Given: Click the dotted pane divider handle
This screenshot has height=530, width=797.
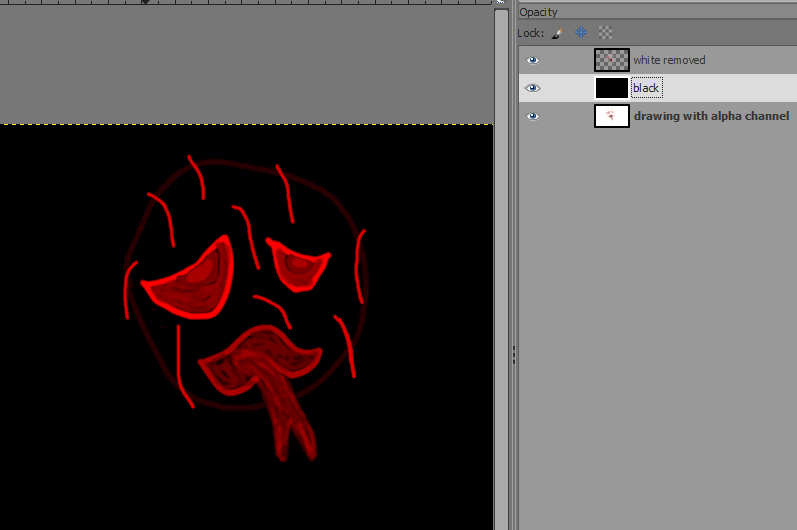Looking at the screenshot, I should [514, 355].
